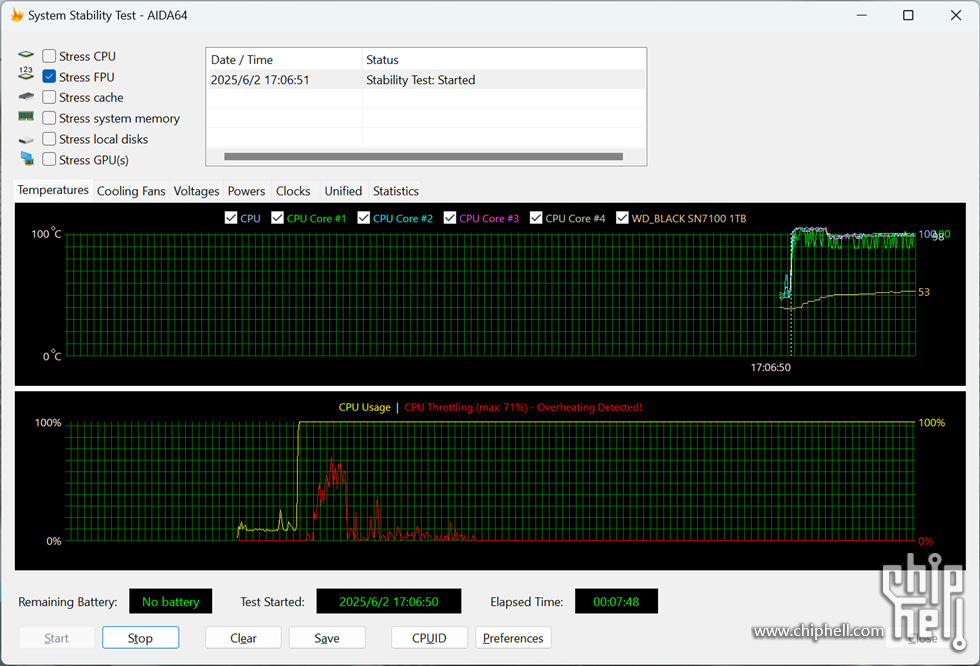980x666 pixels.
Task: Click the cache chip icon beside Stress cache
Action: point(26,96)
